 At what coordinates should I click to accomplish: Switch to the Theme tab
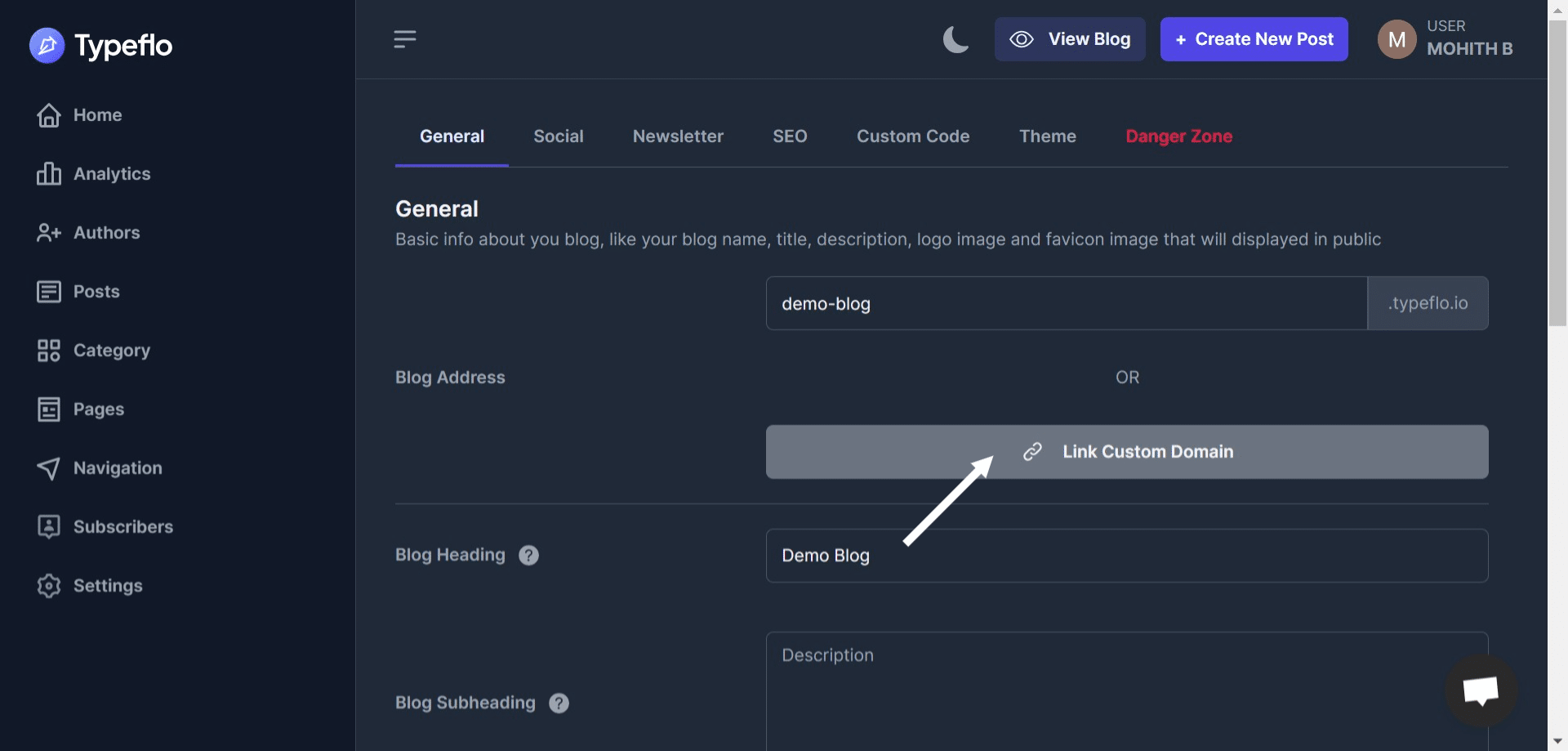[x=1048, y=136]
